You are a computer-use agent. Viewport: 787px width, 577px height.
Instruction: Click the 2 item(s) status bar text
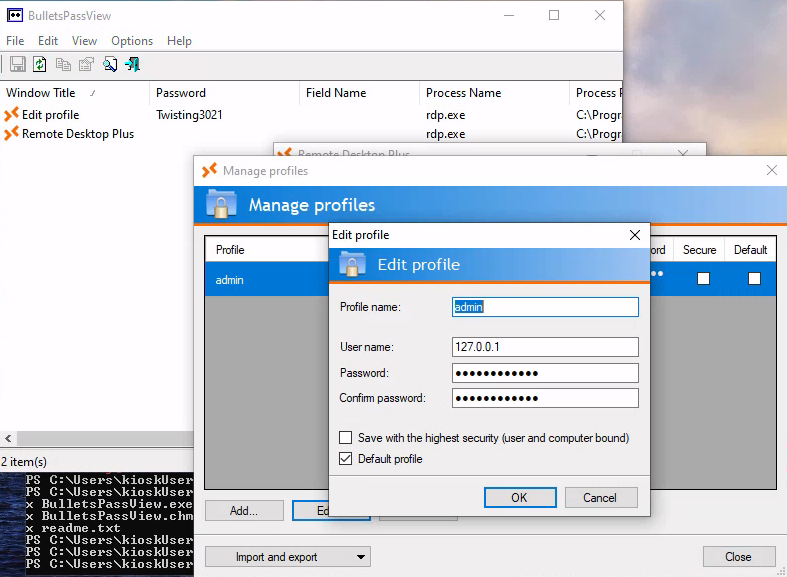point(24,462)
